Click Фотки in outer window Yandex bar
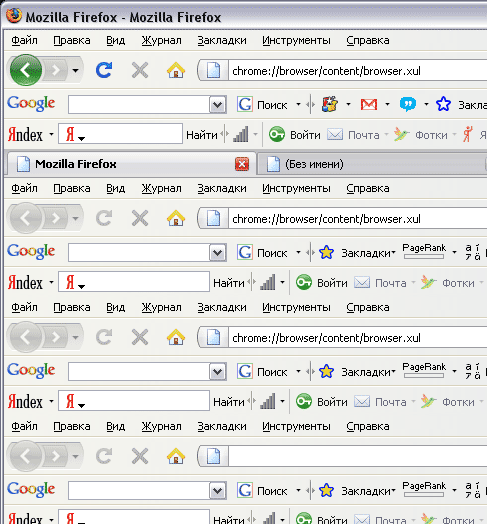The image size is (487, 524). (x=420, y=135)
